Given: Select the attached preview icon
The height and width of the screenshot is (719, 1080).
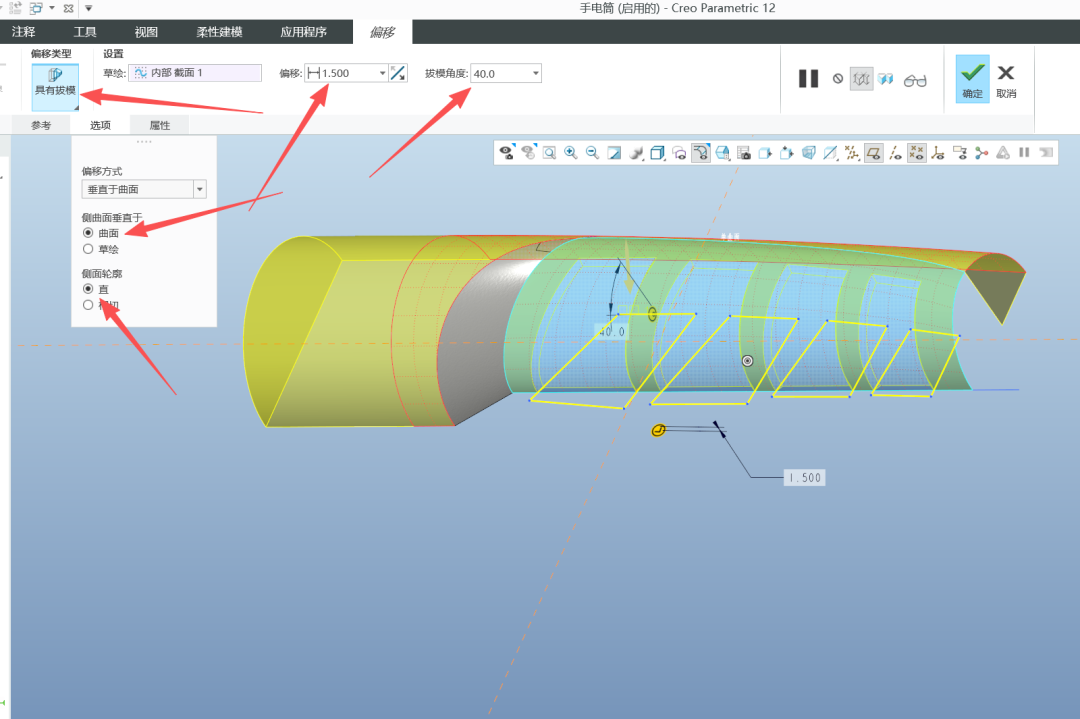Looking at the screenshot, I should pos(886,79).
